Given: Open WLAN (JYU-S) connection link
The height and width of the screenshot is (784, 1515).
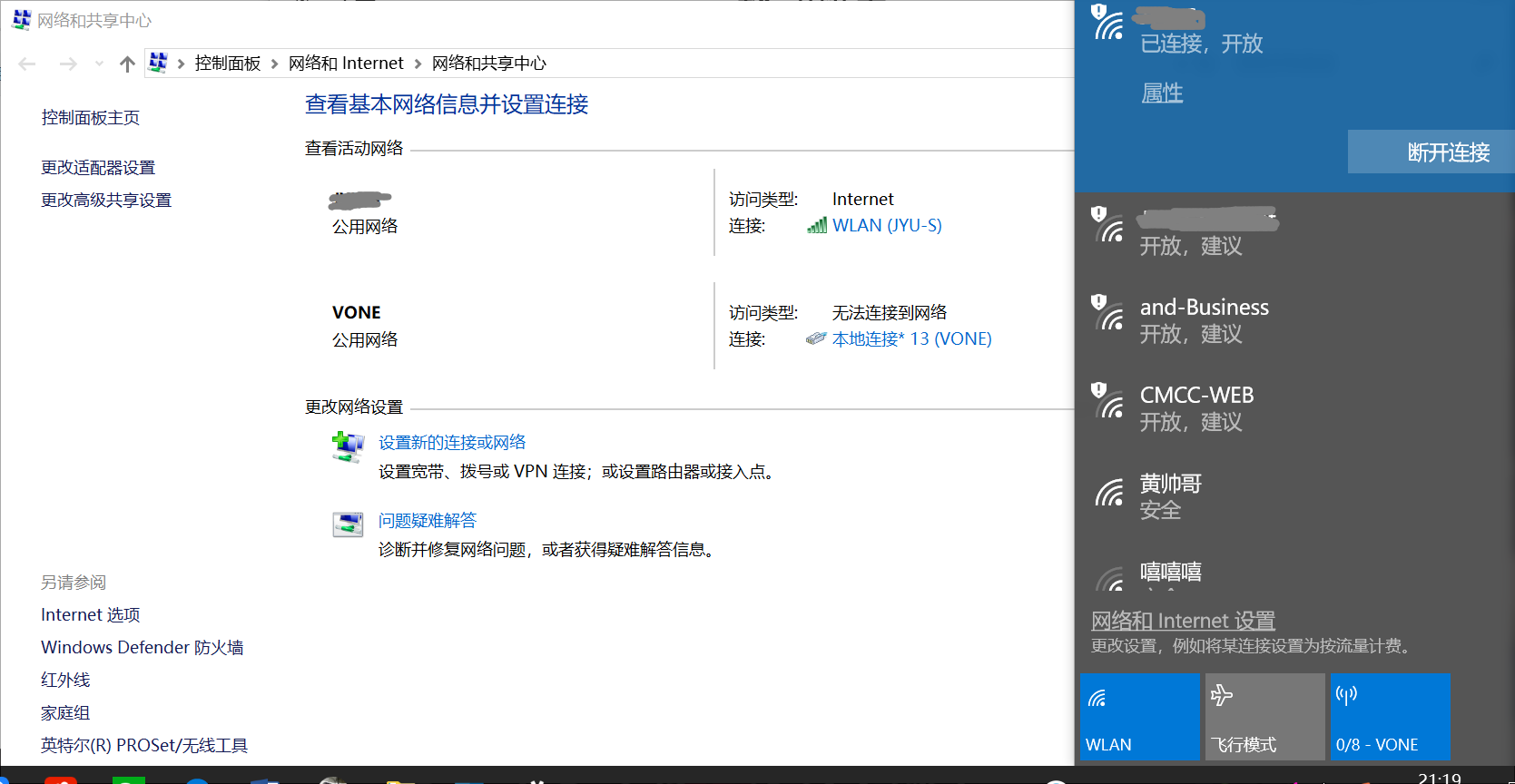Looking at the screenshot, I should pyautogui.click(x=887, y=225).
